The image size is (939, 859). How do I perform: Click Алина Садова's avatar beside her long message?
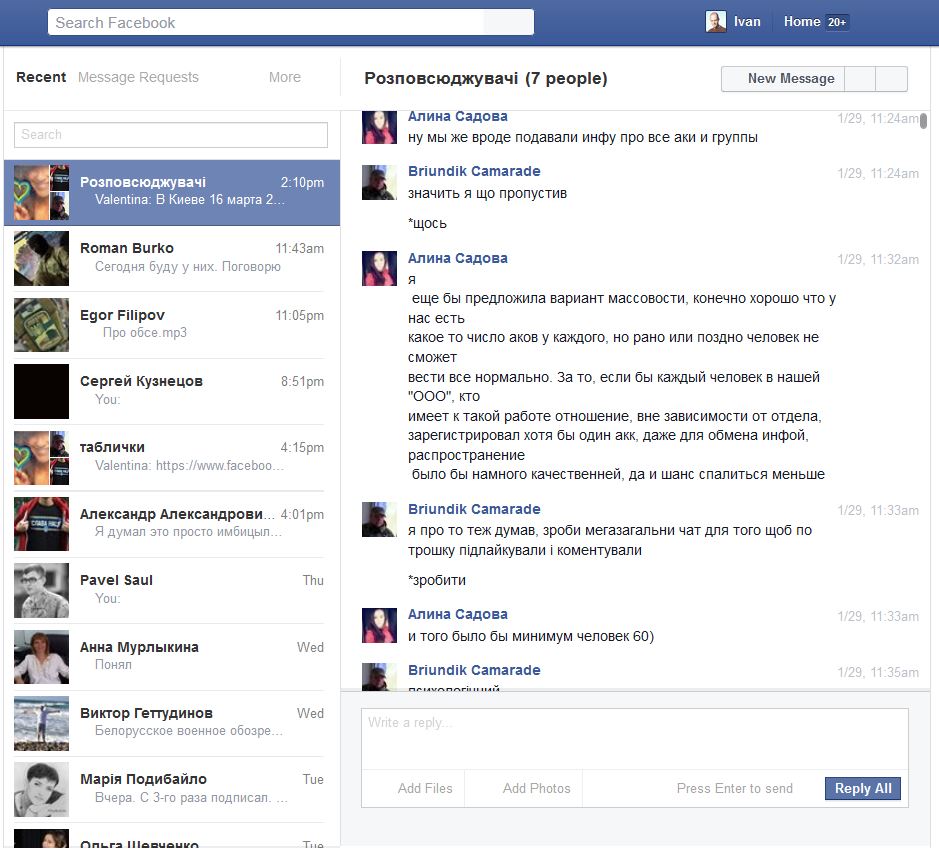pos(379,269)
